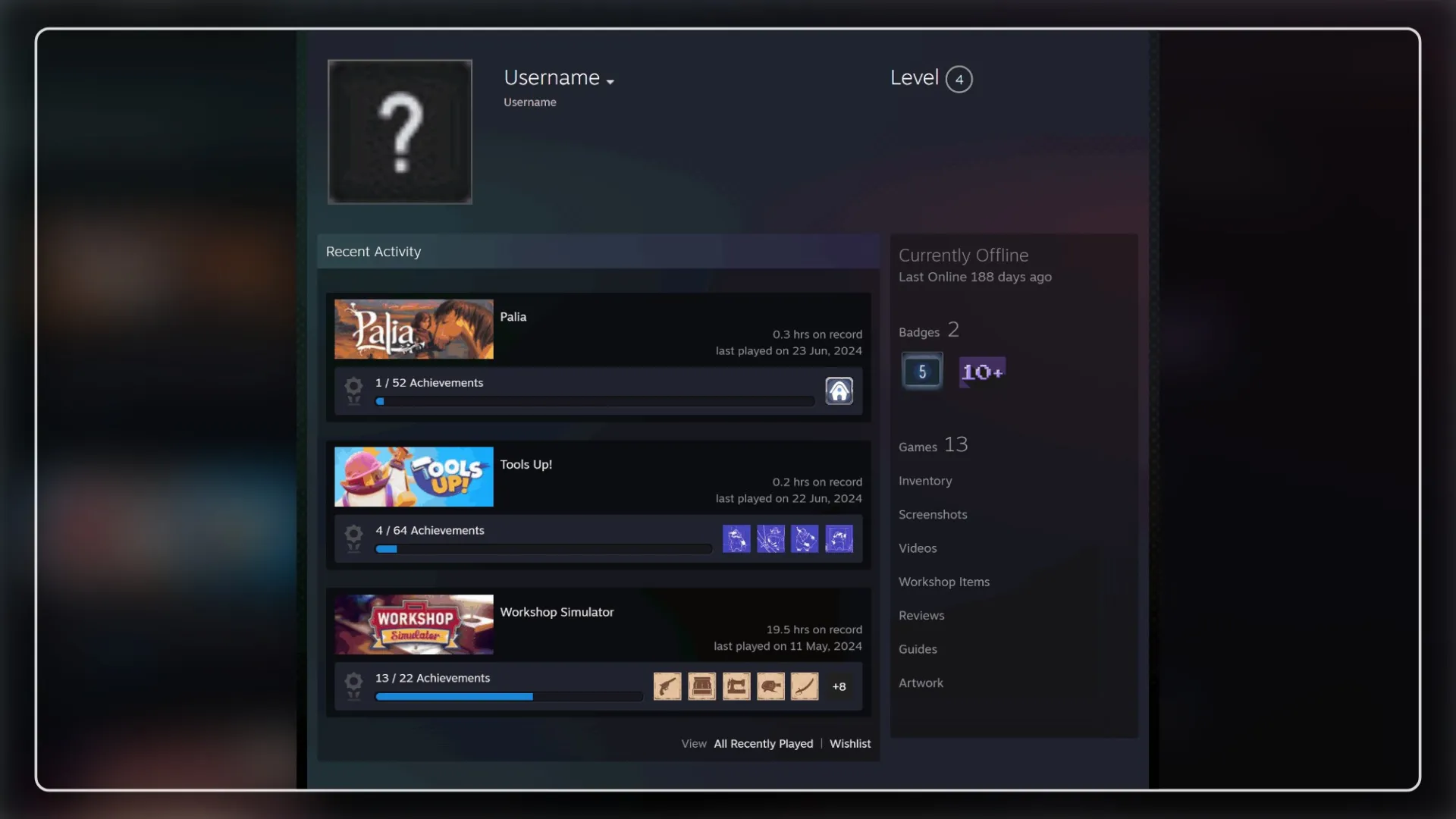Click the Workshop Simulator achievements gear icon
This screenshot has height=819, width=1456.
[353, 686]
